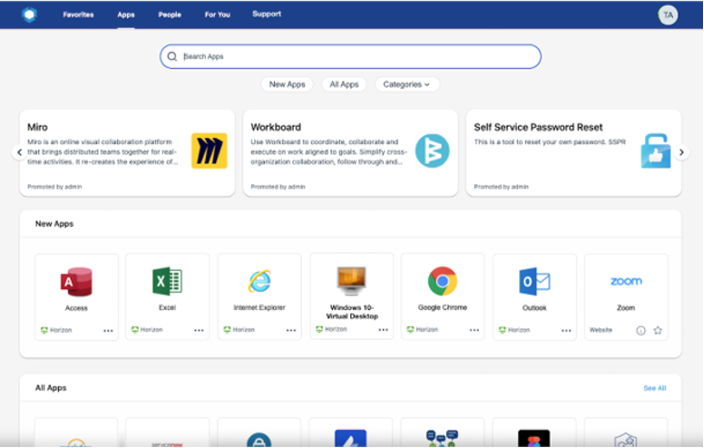Toggle the favorite star on Zoom
704x448 pixels.
pyautogui.click(x=657, y=330)
